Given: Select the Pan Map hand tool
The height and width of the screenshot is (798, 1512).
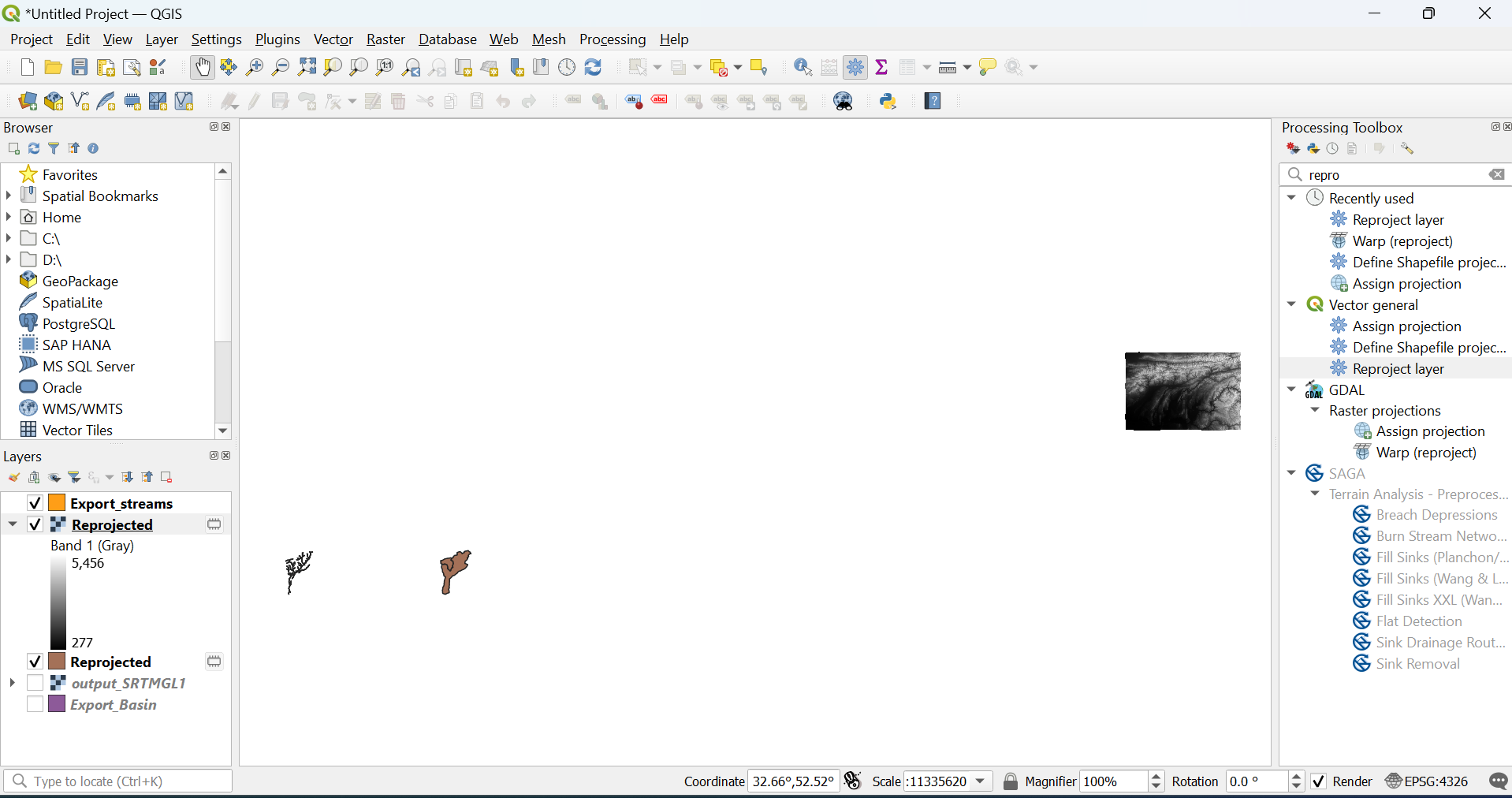Looking at the screenshot, I should [203, 68].
